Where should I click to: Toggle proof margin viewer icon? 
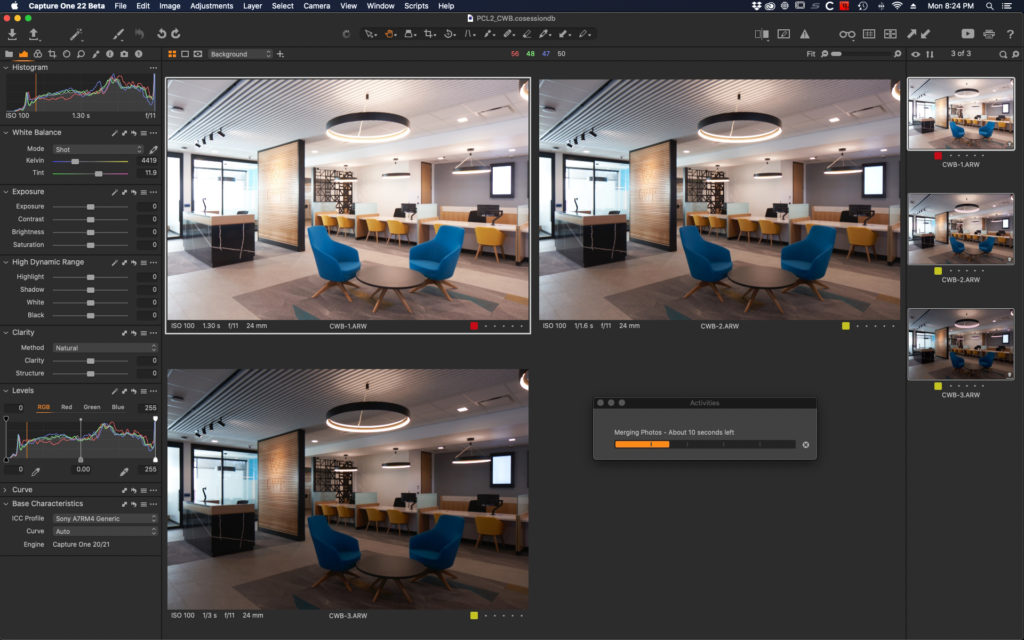pos(198,54)
